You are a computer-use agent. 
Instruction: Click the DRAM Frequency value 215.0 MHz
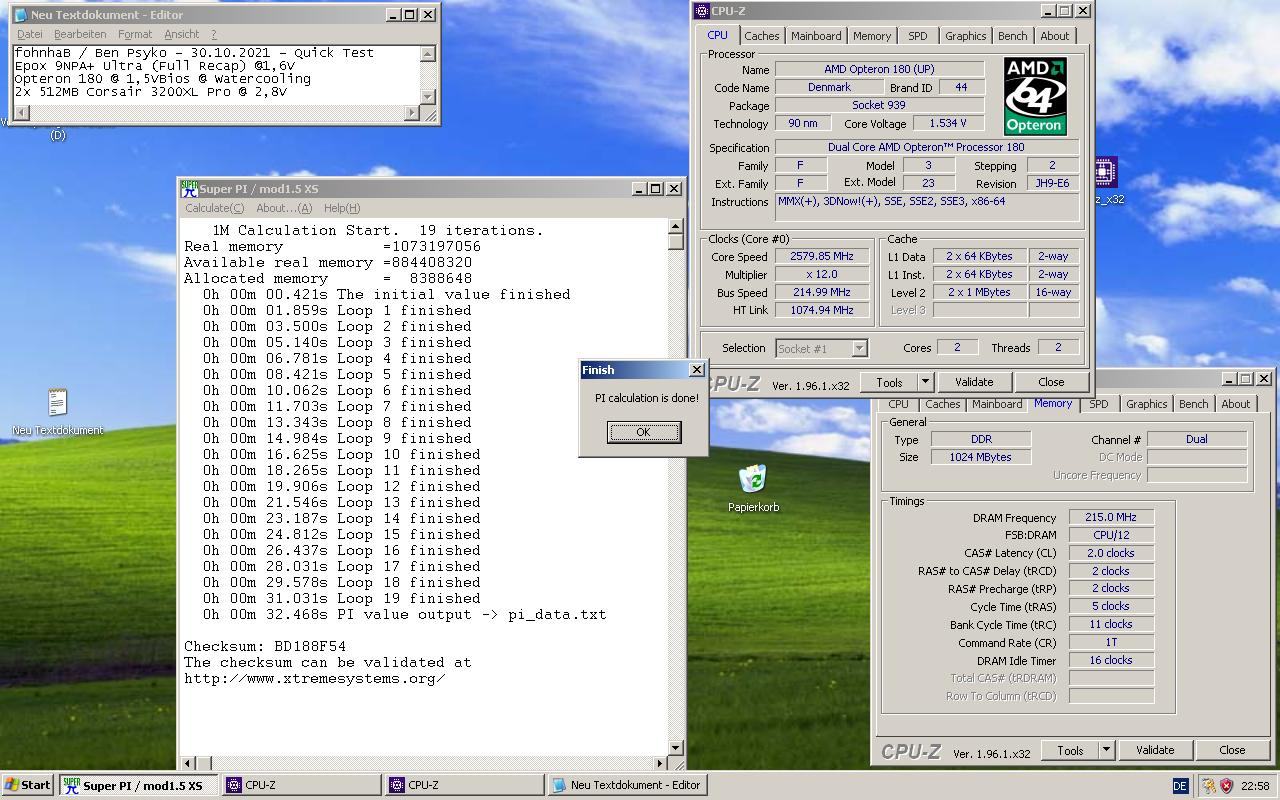1111,517
